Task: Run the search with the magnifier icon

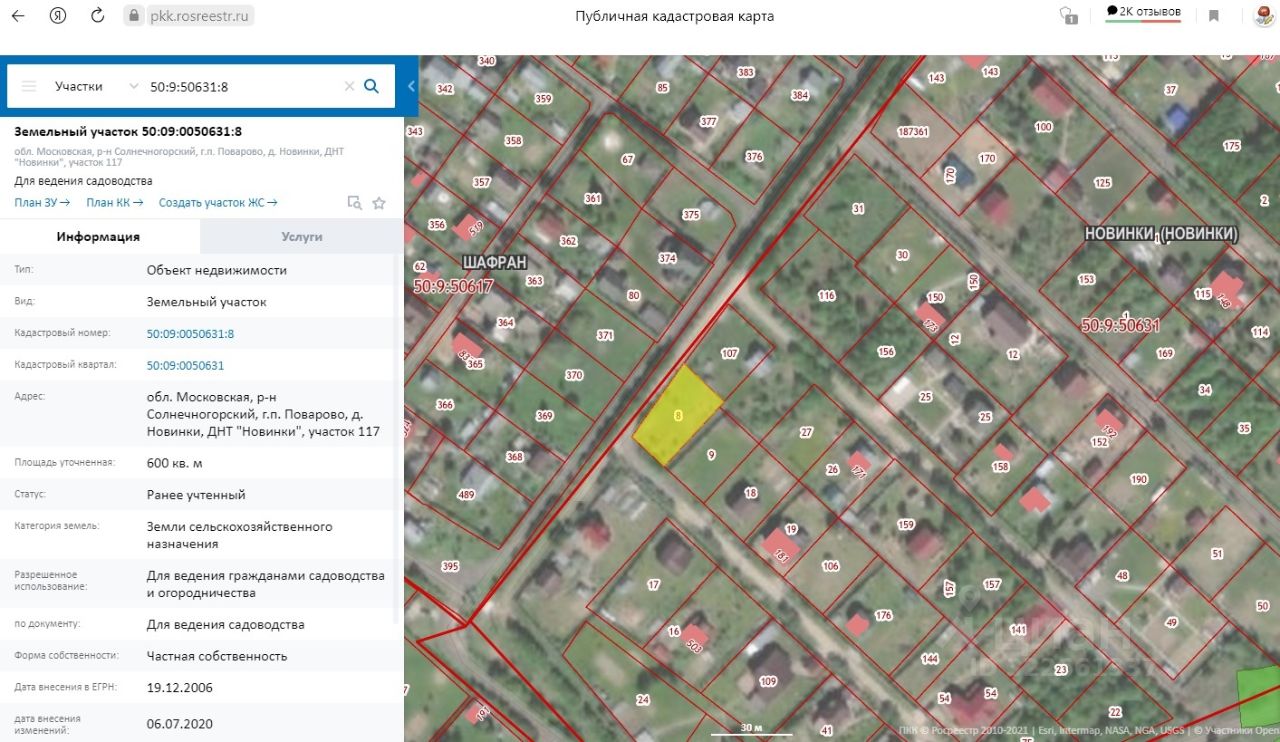Action: pos(371,86)
